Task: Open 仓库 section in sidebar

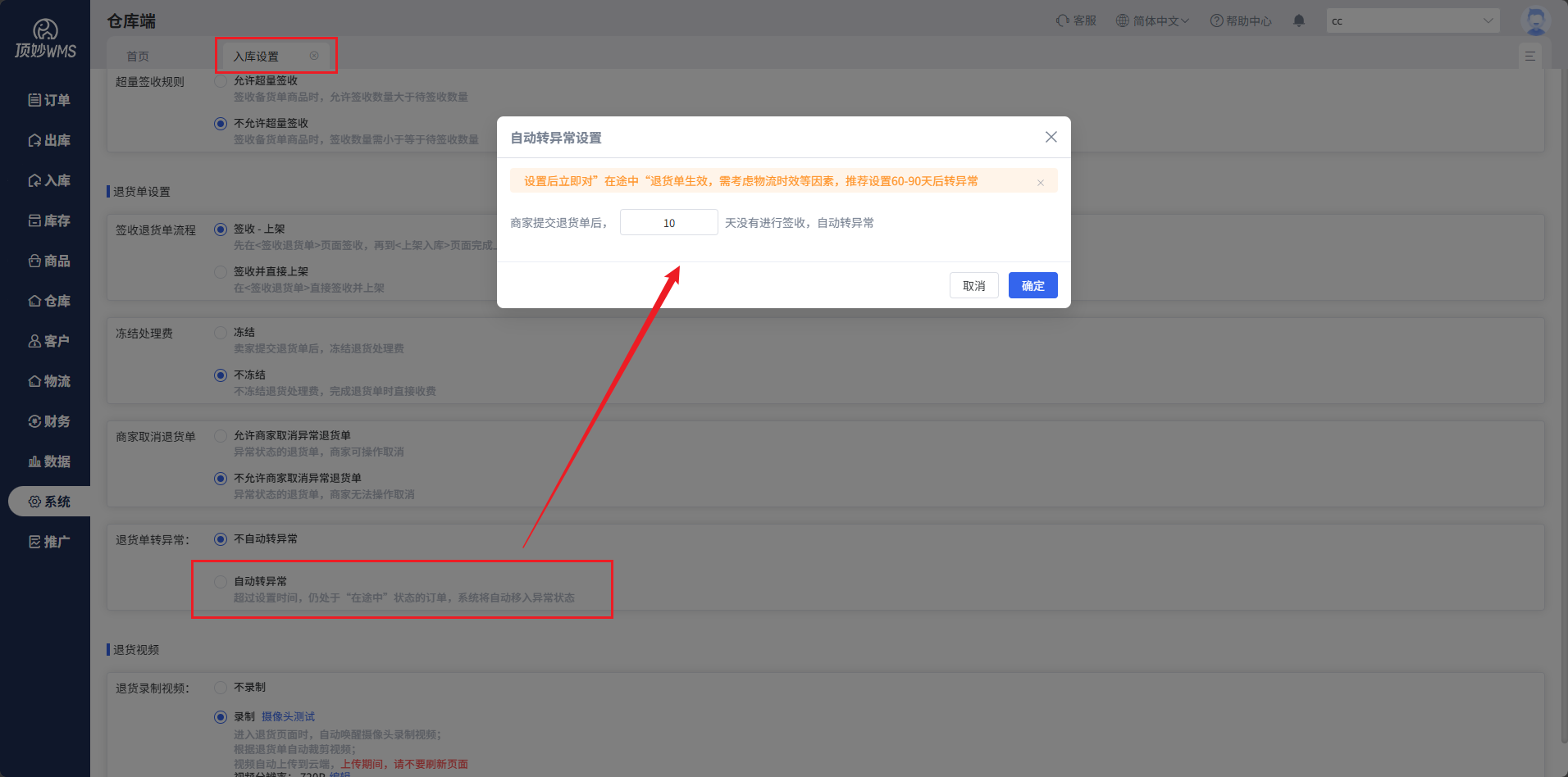Action: [x=49, y=301]
